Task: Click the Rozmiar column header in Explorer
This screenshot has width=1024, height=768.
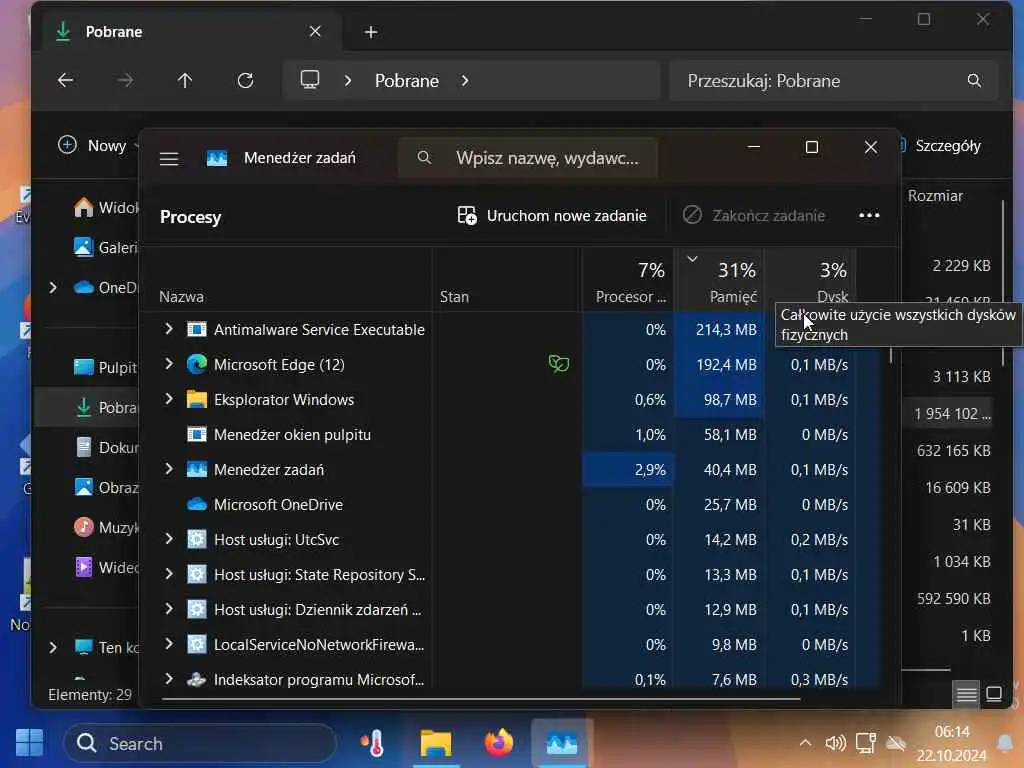Action: [x=935, y=195]
